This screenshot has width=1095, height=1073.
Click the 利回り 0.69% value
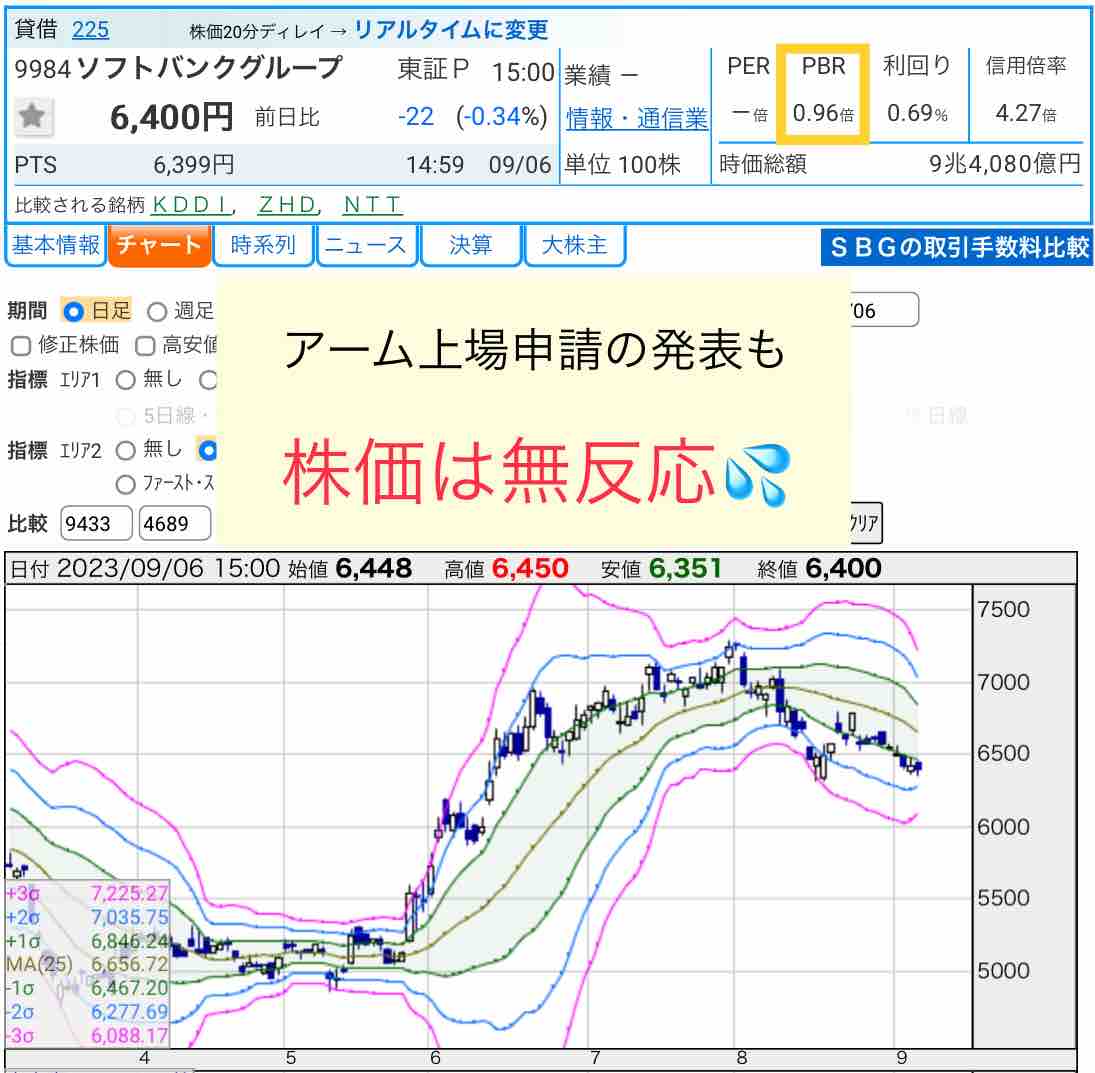pos(917,113)
